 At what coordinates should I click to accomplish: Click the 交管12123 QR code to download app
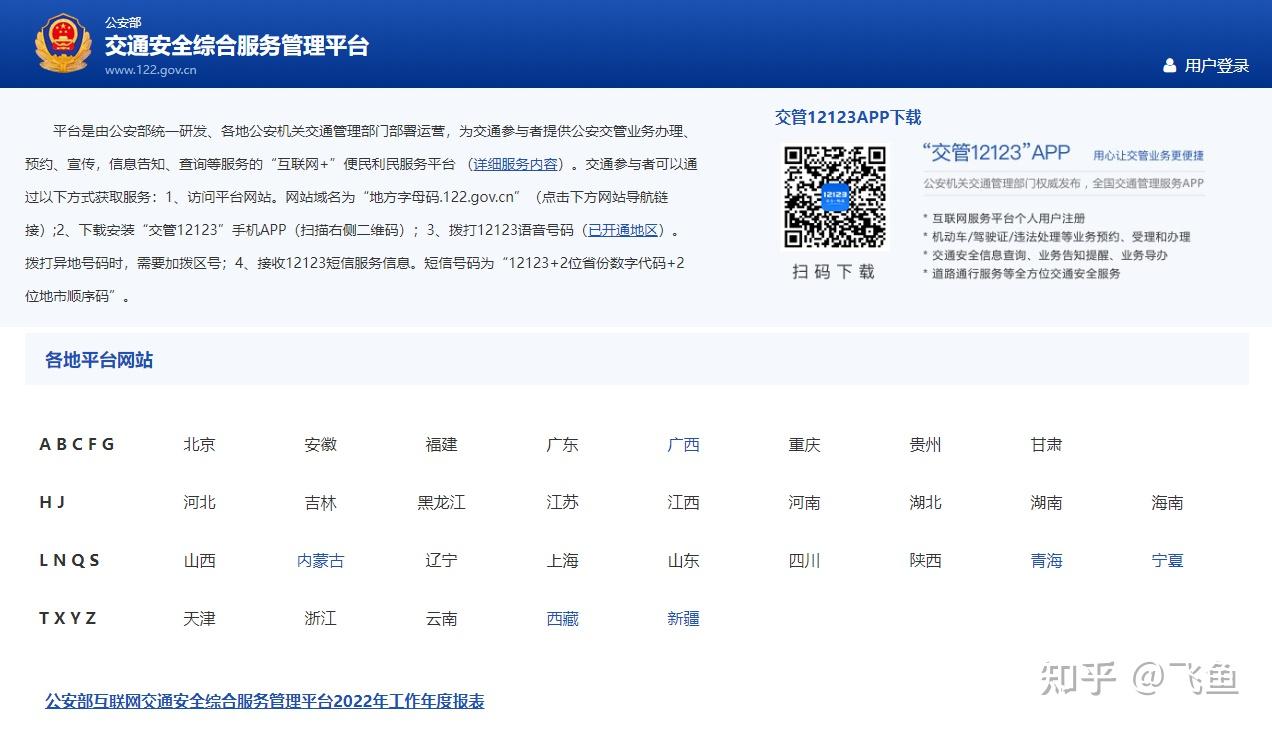834,198
